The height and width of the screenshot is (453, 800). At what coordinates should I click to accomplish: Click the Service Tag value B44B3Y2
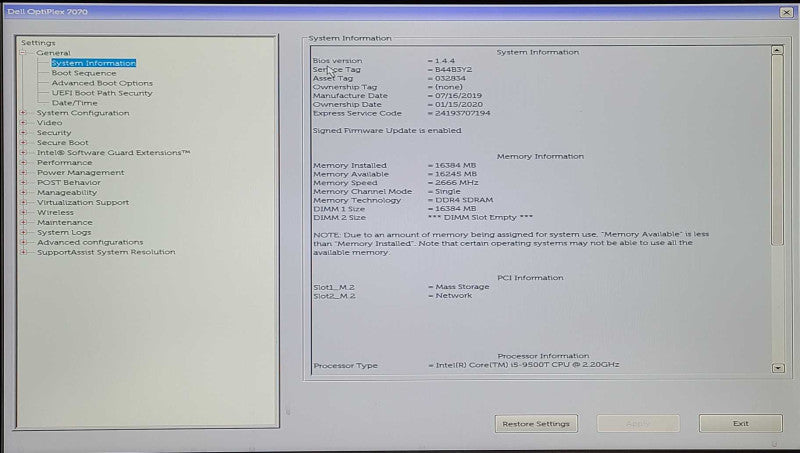click(x=453, y=69)
